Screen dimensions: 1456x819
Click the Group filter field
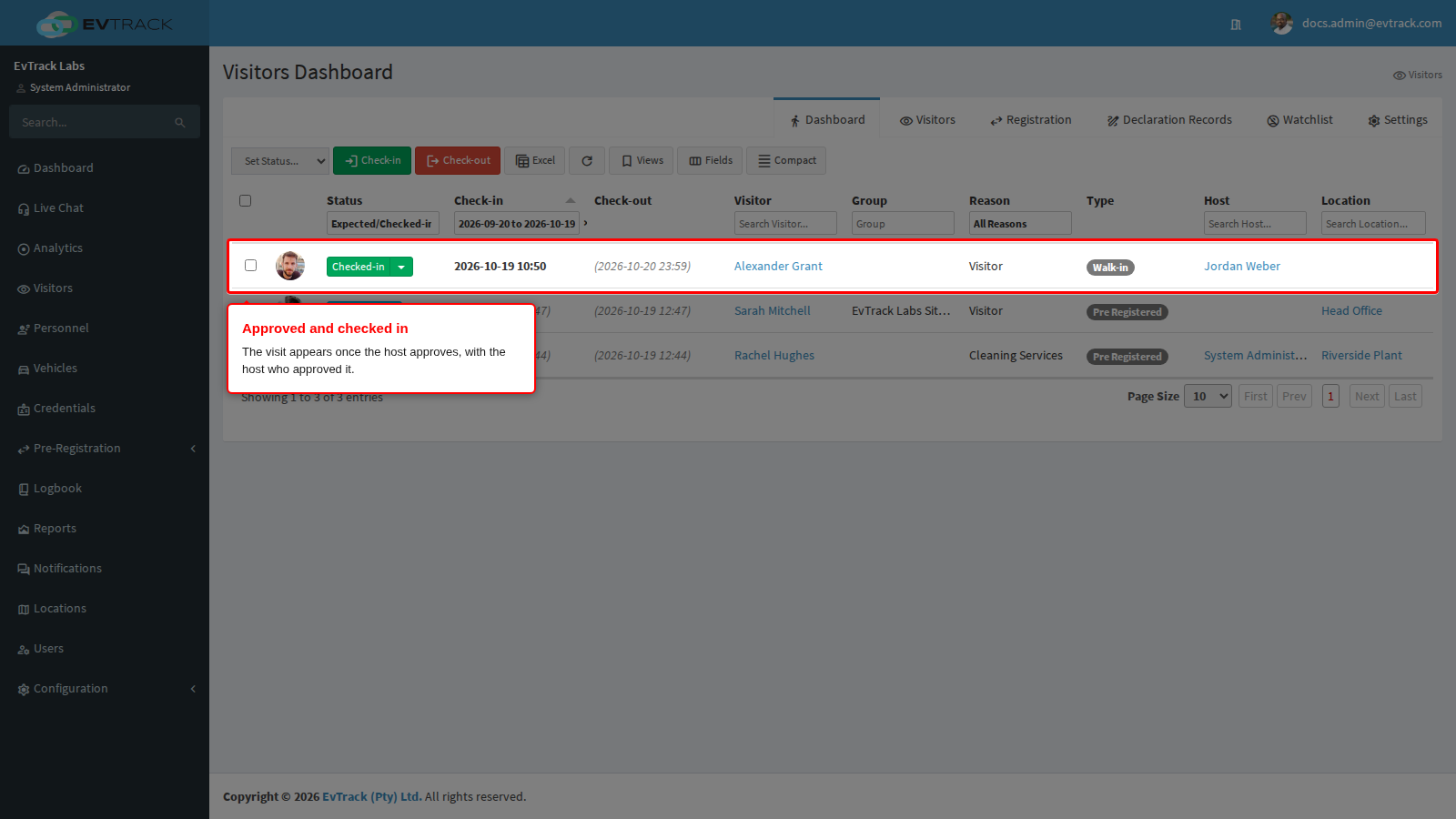click(x=903, y=224)
